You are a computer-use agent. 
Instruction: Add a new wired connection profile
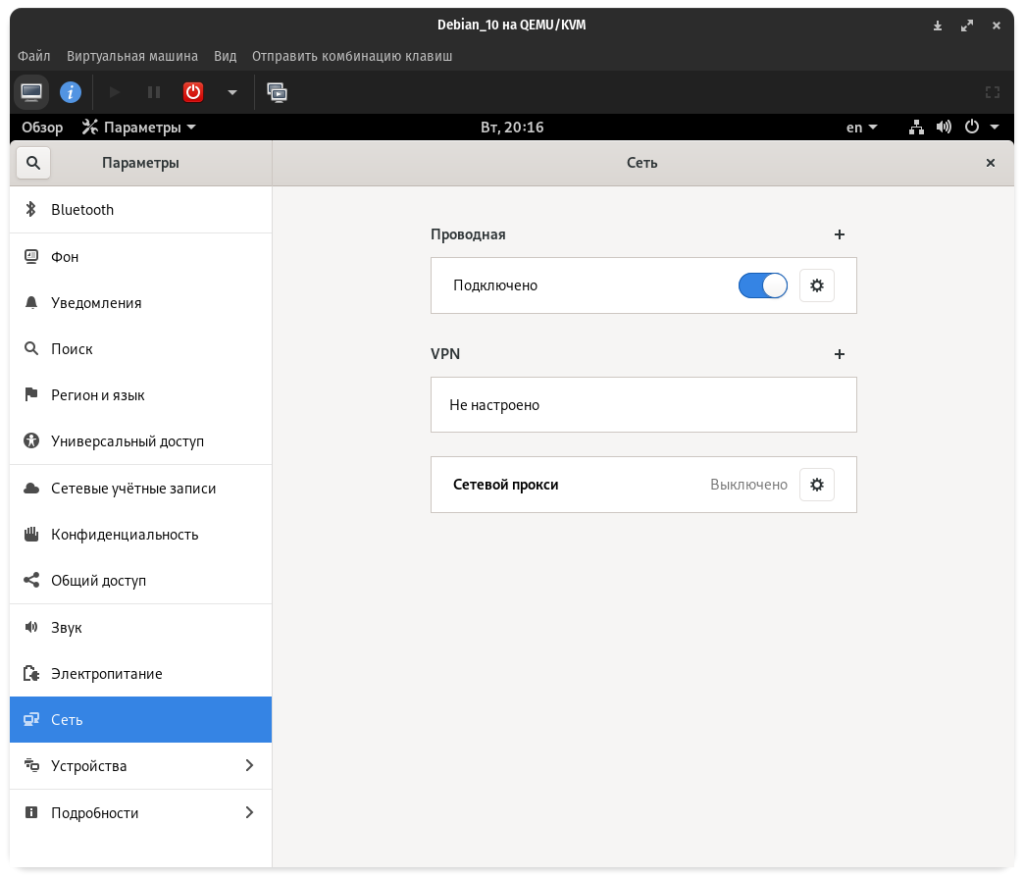[x=839, y=235]
